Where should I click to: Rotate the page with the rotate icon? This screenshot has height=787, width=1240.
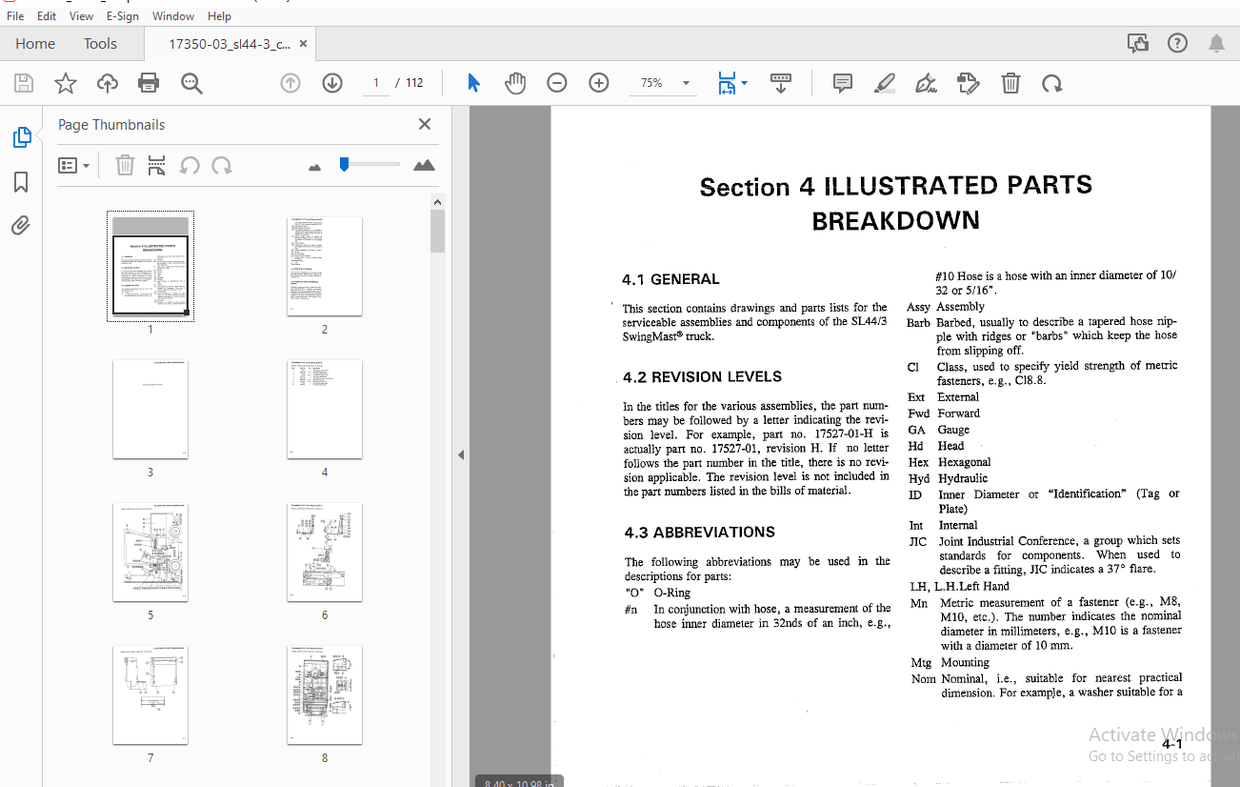click(1052, 83)
